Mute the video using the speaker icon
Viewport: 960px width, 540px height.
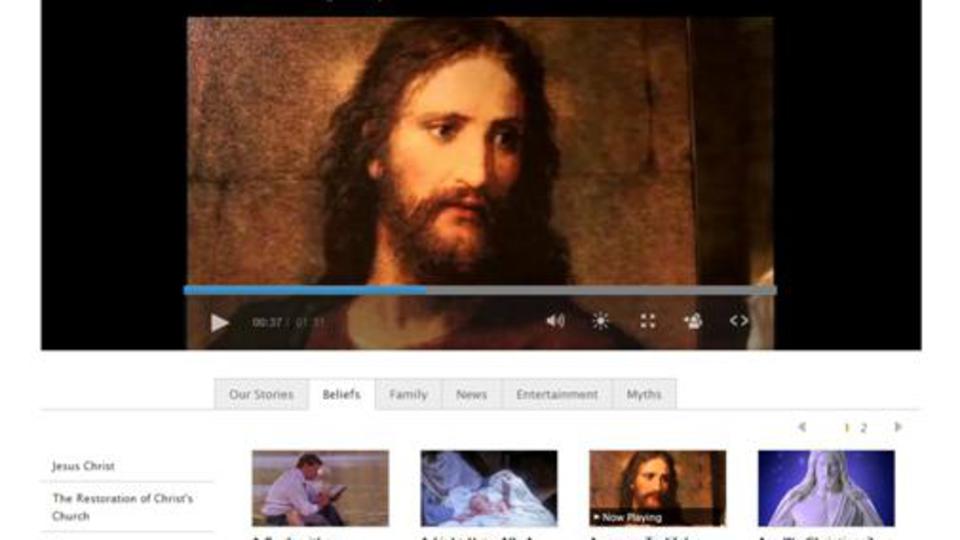pos(555,321)
